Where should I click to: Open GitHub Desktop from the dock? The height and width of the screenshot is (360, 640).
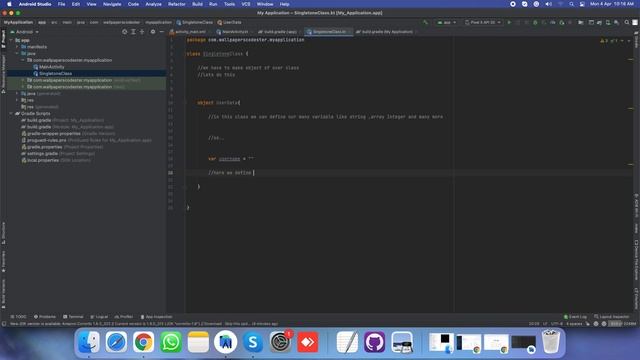374,342
